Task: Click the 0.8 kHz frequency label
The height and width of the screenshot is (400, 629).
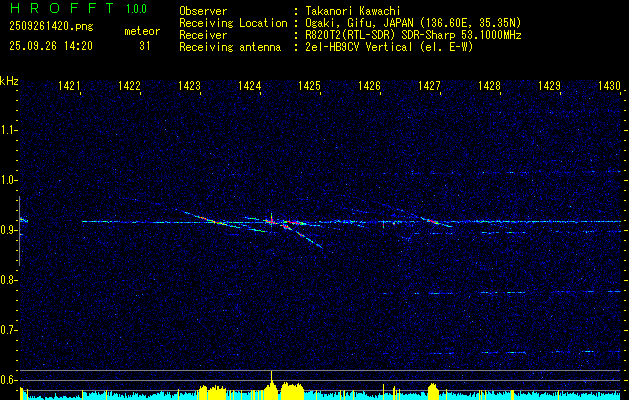Action: tap(8, 280)
